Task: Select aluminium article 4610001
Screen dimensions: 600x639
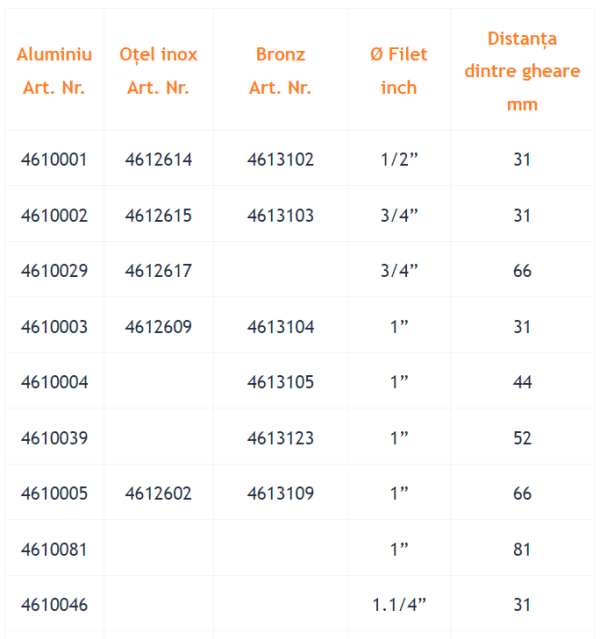Action: click(x=54, y=159)
